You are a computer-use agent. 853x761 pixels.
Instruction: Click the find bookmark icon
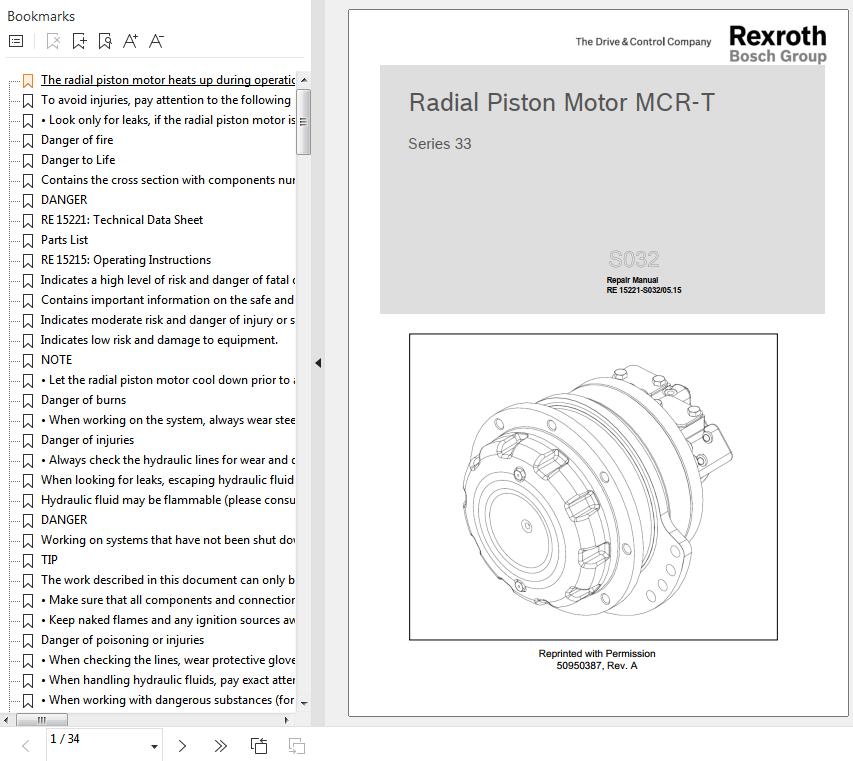point(105,41)
